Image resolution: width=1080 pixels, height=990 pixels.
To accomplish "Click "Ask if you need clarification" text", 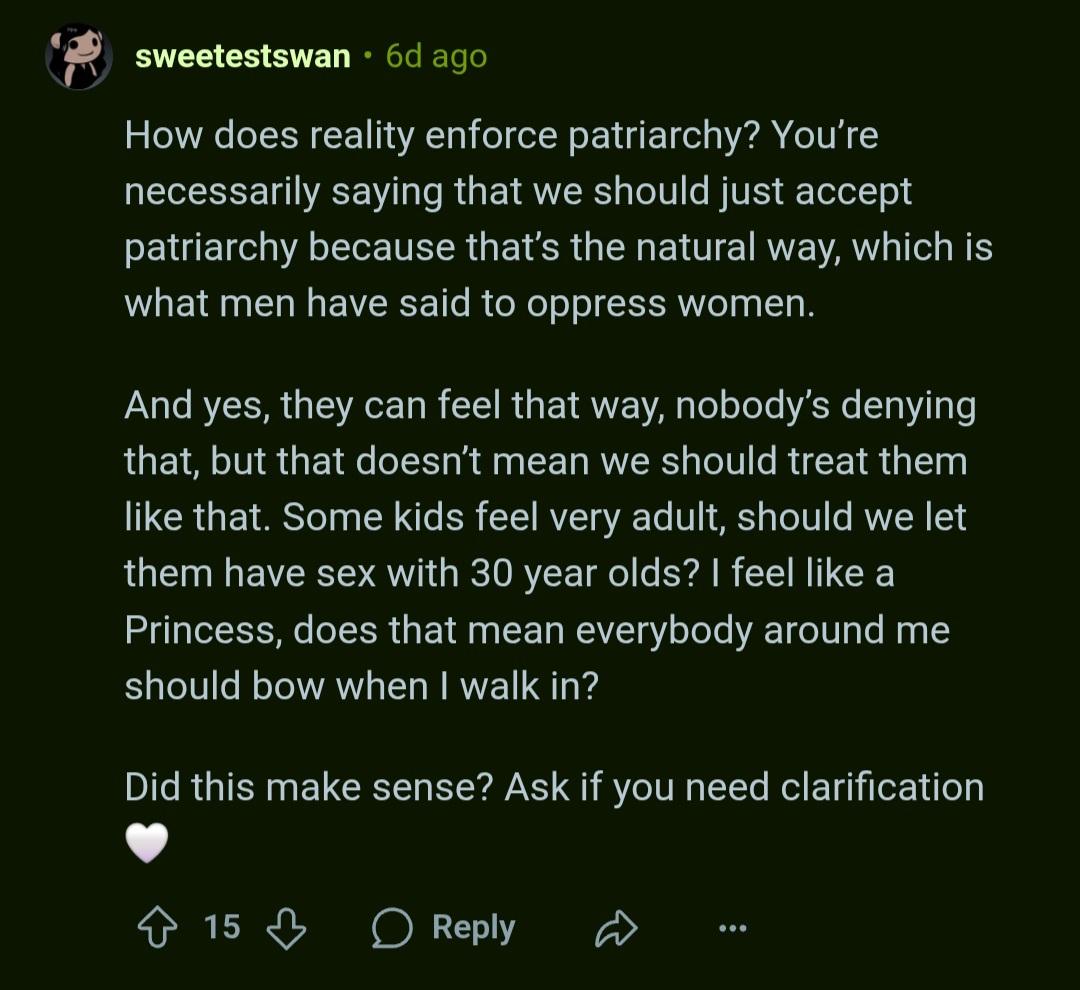I will click(x=744, y=787).
